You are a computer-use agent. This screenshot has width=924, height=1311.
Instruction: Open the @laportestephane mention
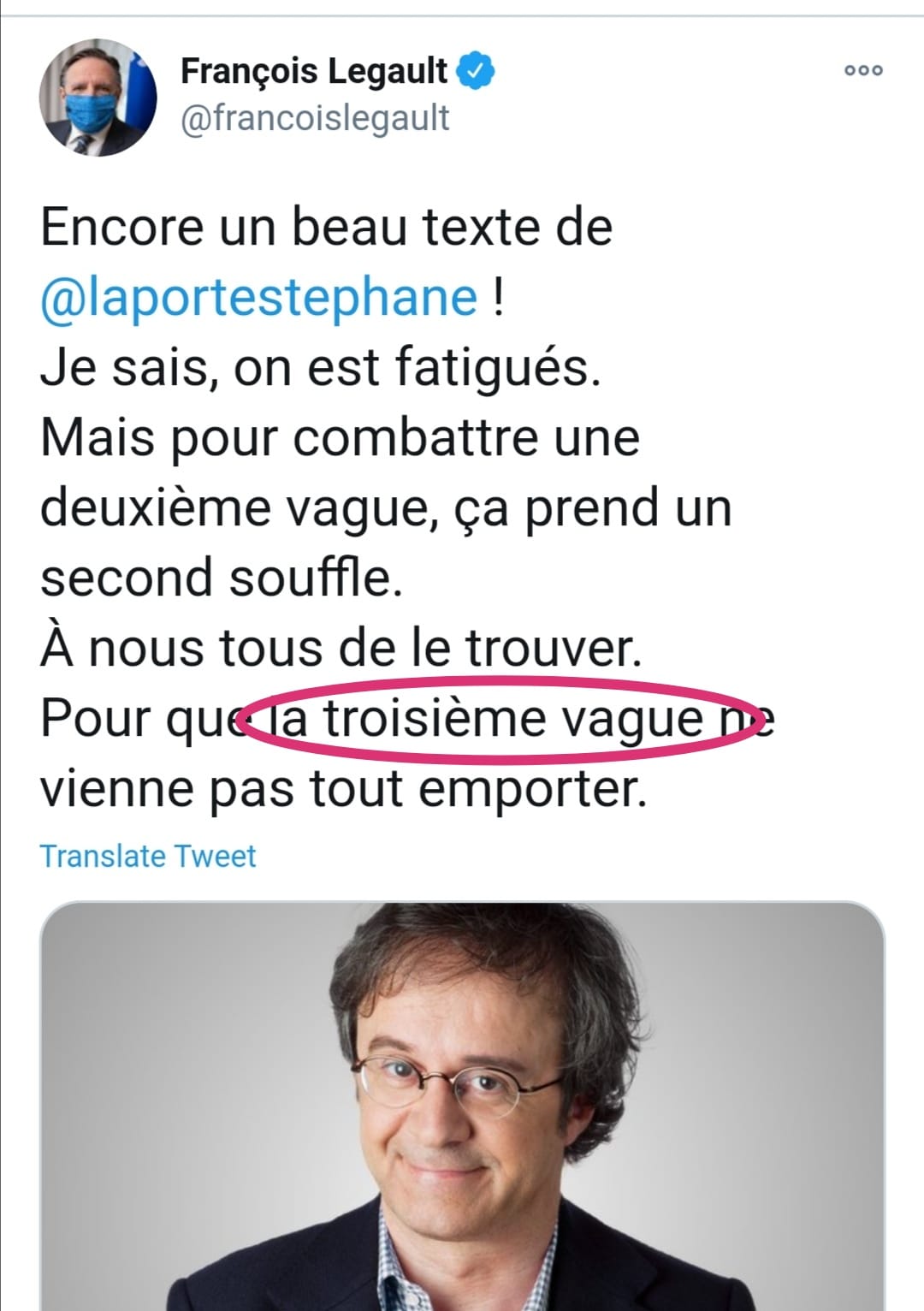259,297
